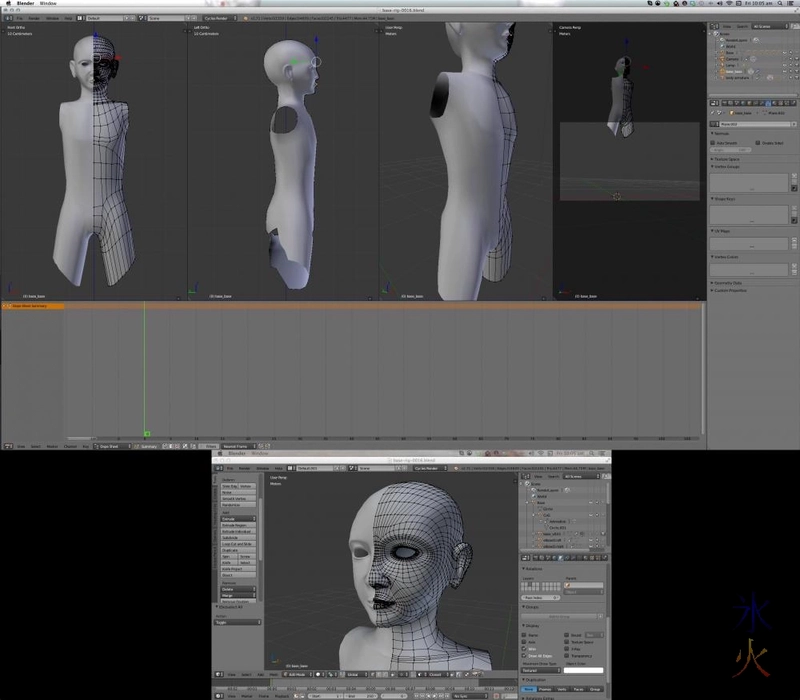Click the Loop Cut and Slide tool button
800x700 pixels.
click(x=237, y=544)
